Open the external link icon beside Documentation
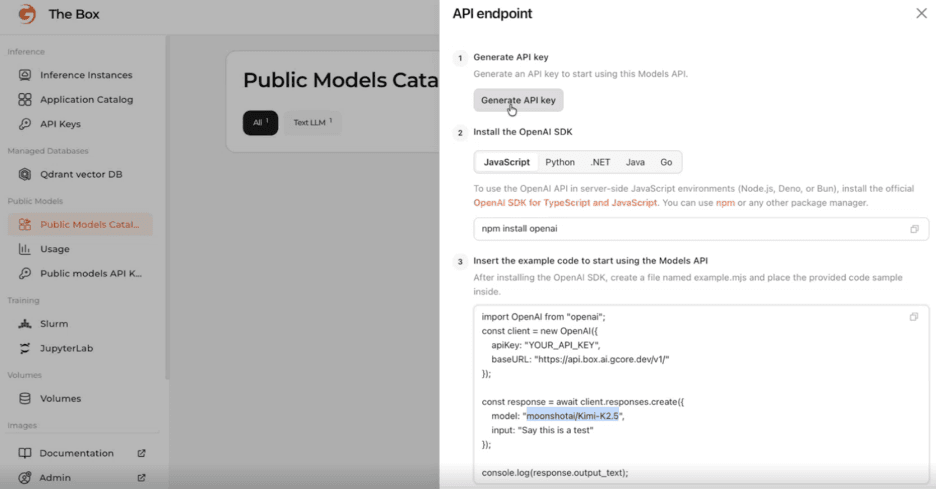This screenshot has height=490, width=936. [141, 453]
